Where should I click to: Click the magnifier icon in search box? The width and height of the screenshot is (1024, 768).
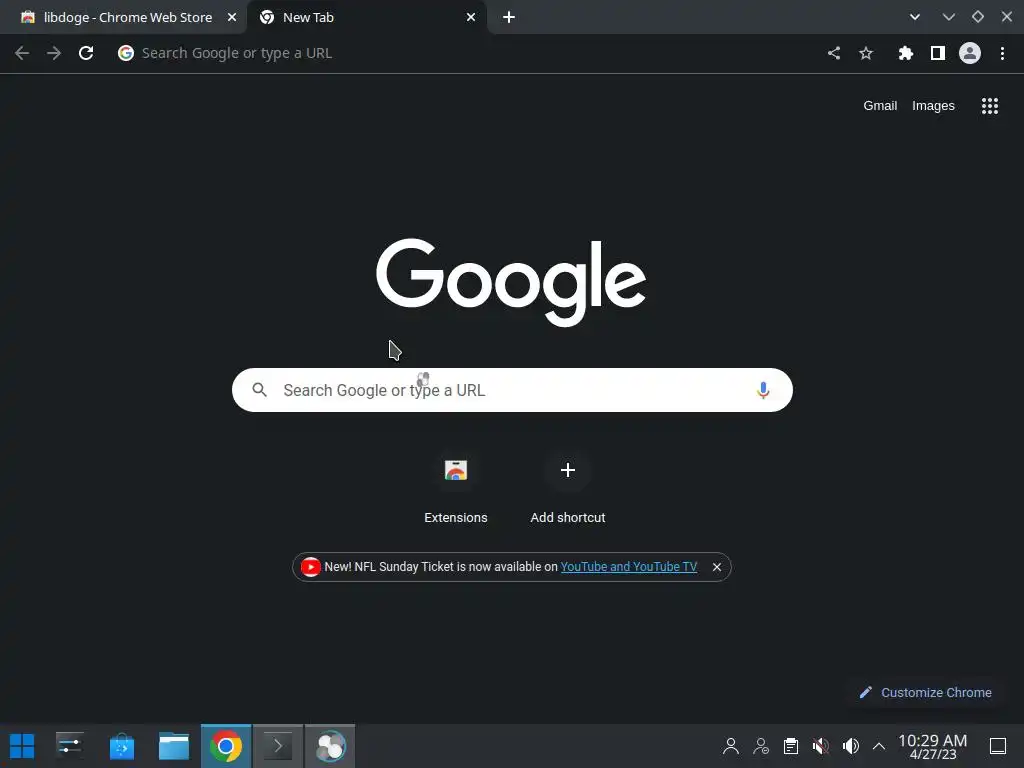[x=259, y=390]
